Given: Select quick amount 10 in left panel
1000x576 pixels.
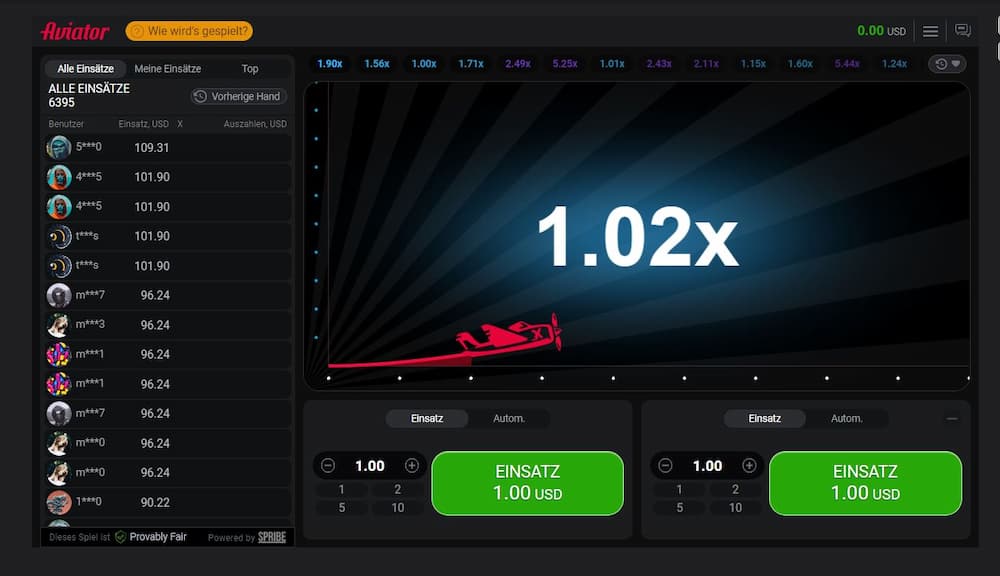Looking at the screenshot, I should (x=398, y=508).
